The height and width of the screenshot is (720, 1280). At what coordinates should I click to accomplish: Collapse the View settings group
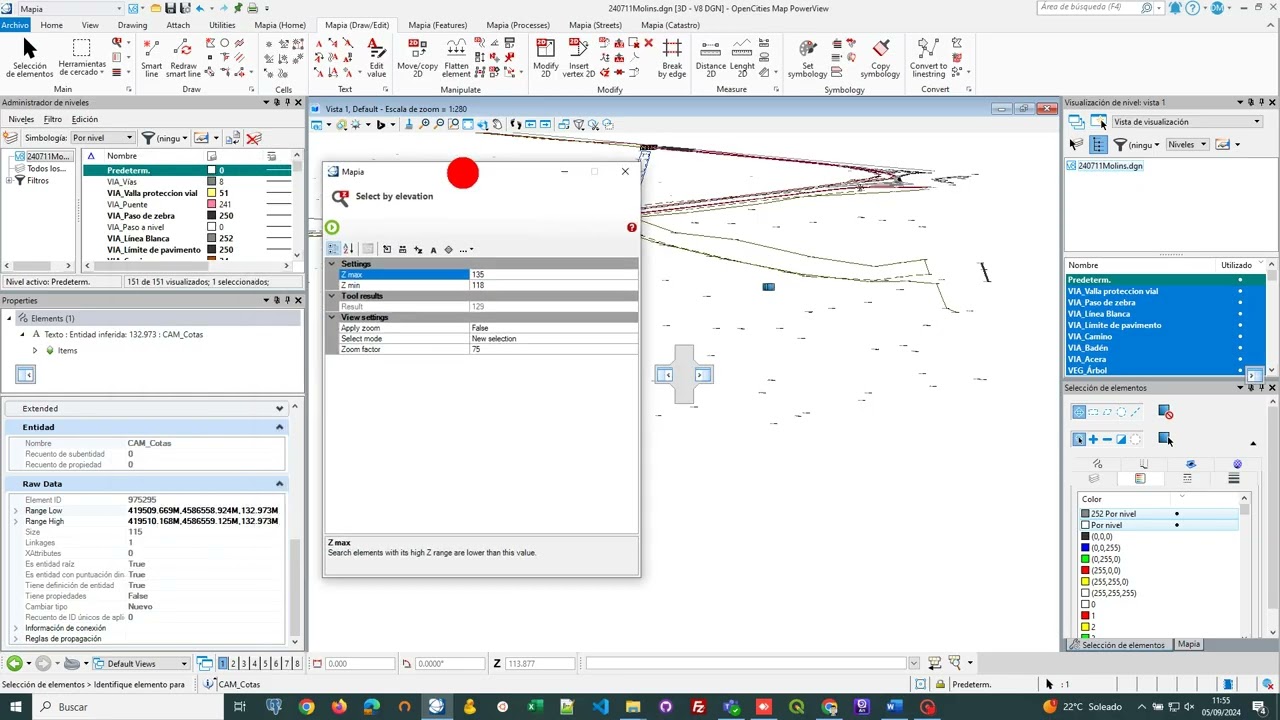(332, 317)
